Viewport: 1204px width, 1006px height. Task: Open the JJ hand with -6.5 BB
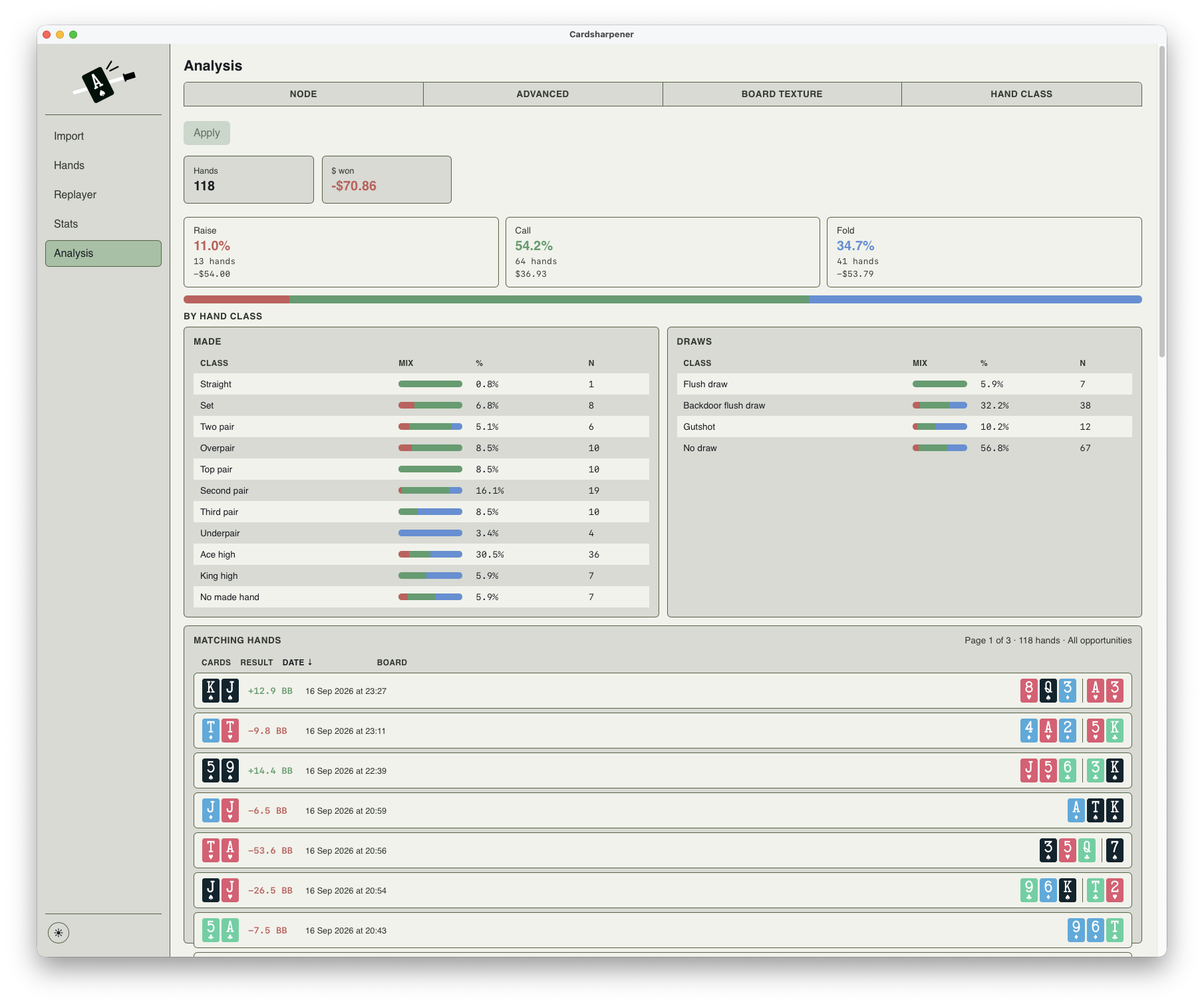663,810
